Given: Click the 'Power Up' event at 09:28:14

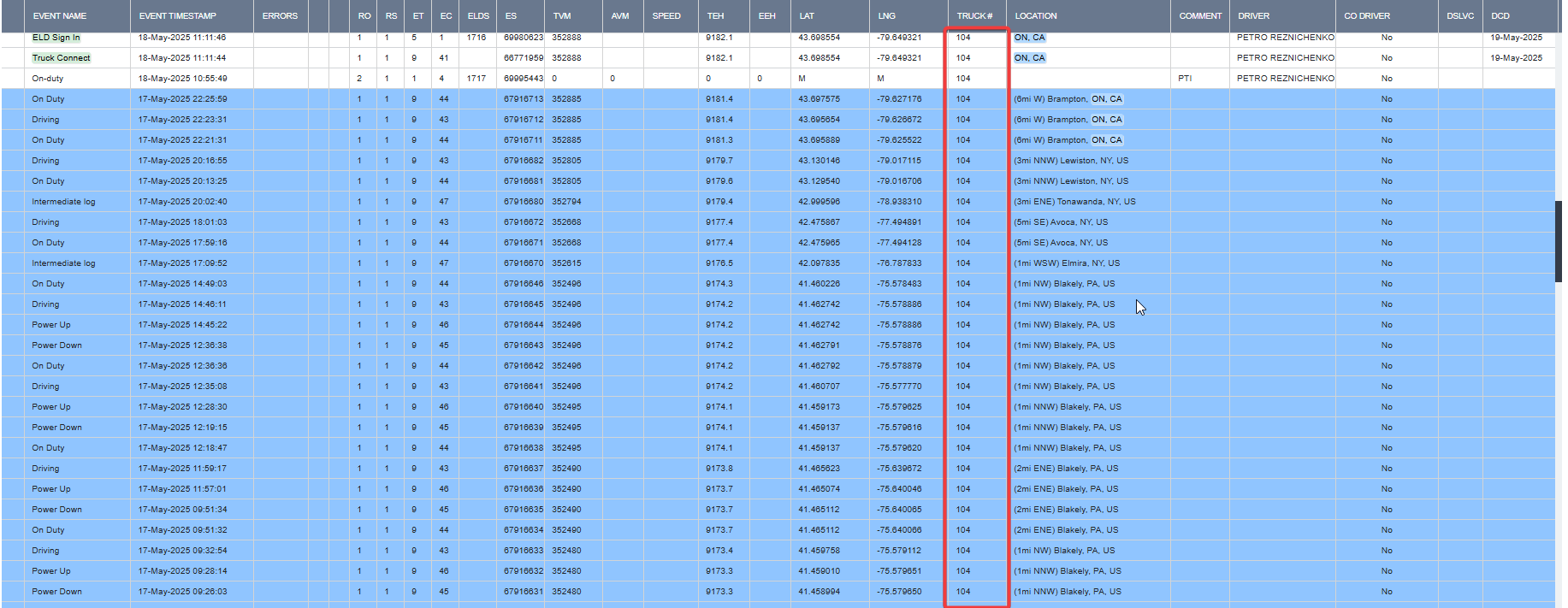Looking at the screenshot, I should 51,571.
